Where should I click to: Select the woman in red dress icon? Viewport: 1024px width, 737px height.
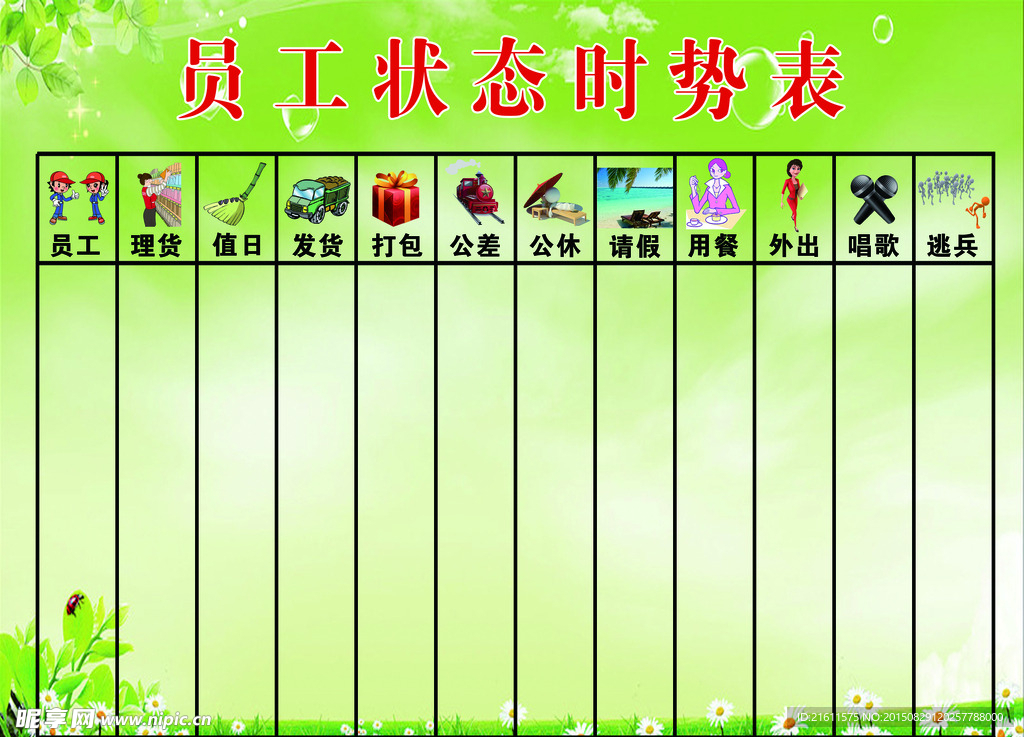click(x=793, y=195)
